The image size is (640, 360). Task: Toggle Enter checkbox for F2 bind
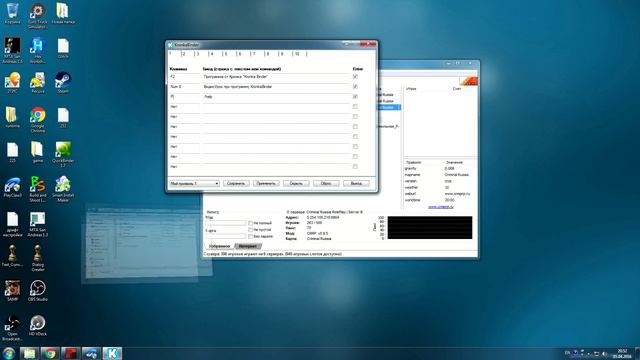355,77
